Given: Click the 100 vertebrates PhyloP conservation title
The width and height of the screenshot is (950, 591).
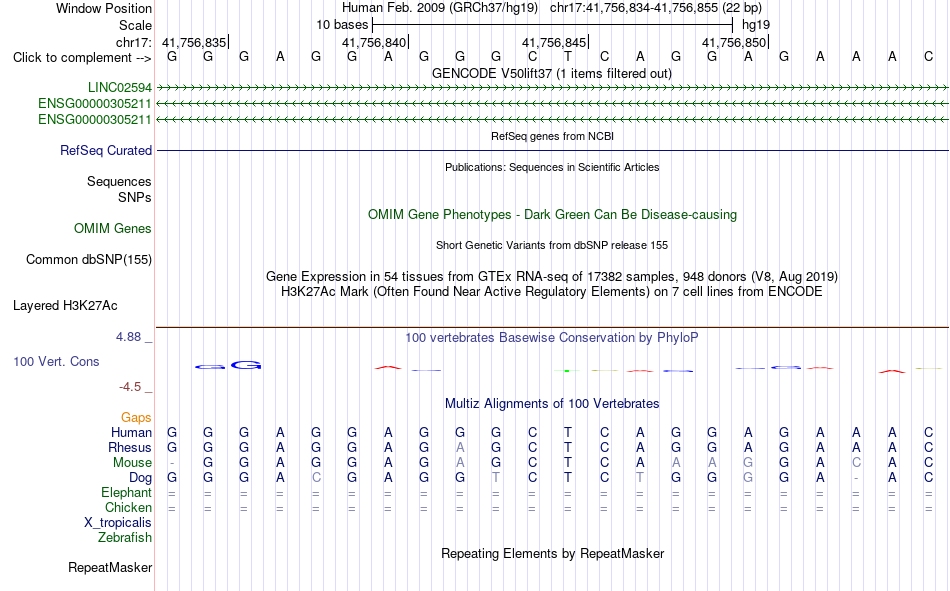Looking at the screenshot, I should (x=552, y=338).
